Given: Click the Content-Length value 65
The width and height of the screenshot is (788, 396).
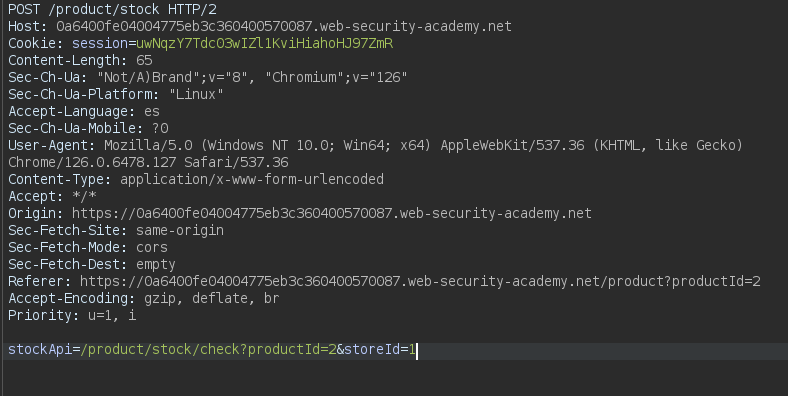Looking at the screenshot, I should (144, 60).
